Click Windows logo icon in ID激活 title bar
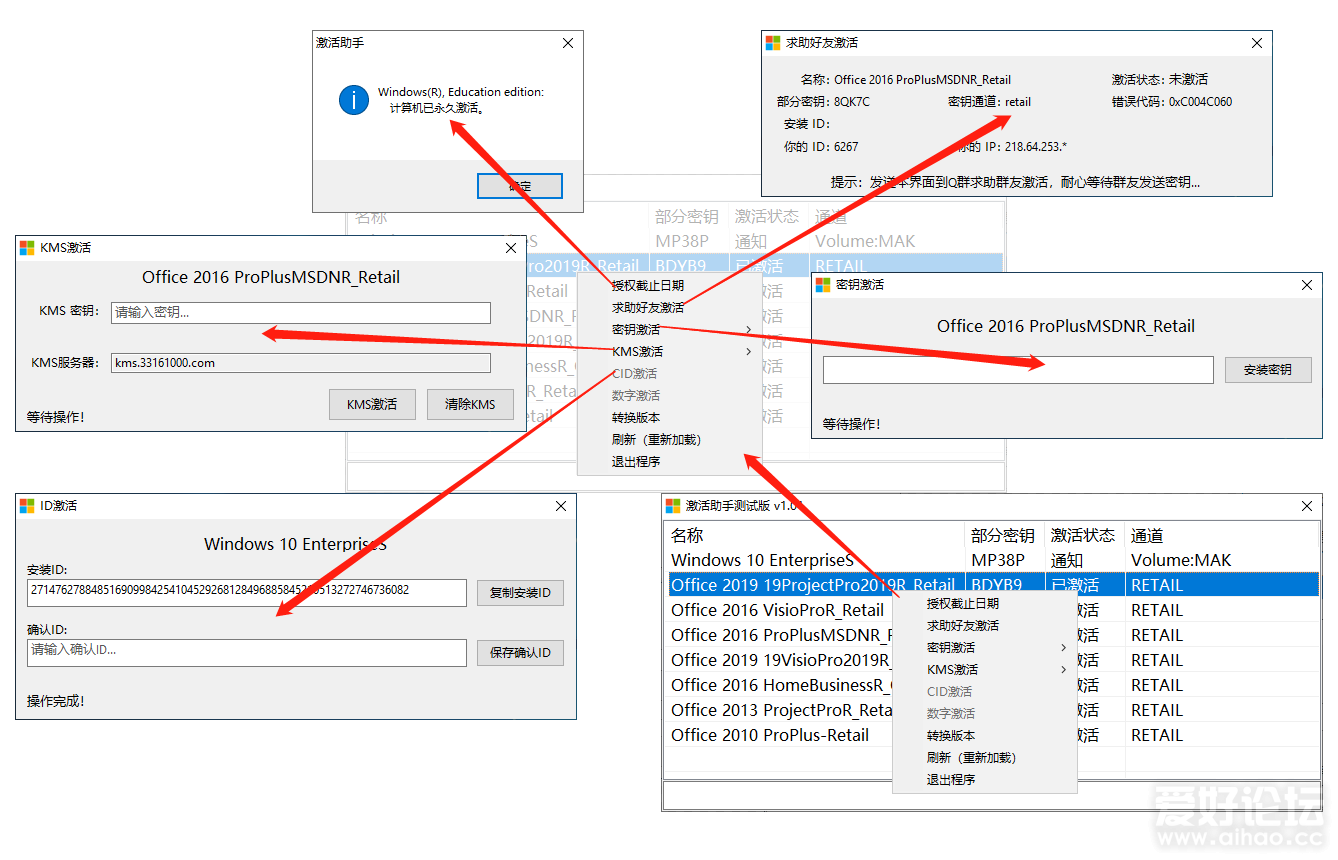 27,506
